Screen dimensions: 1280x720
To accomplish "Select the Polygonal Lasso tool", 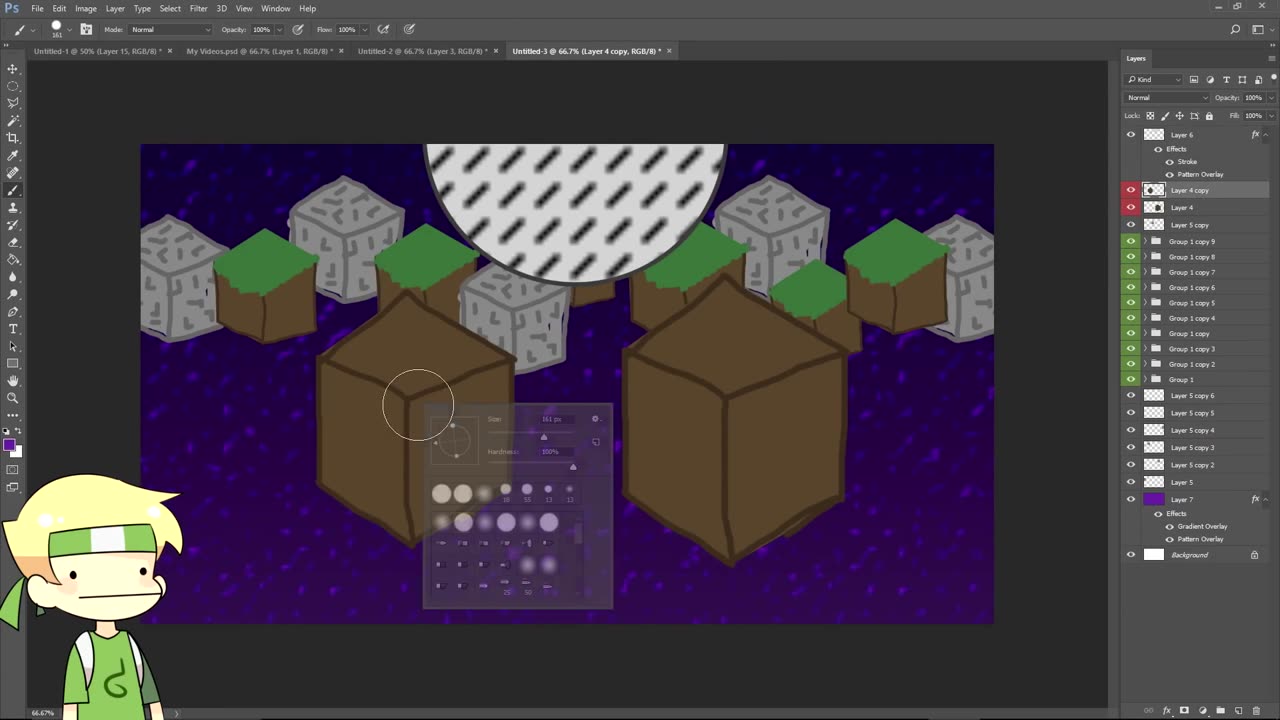I will [13, 103].
